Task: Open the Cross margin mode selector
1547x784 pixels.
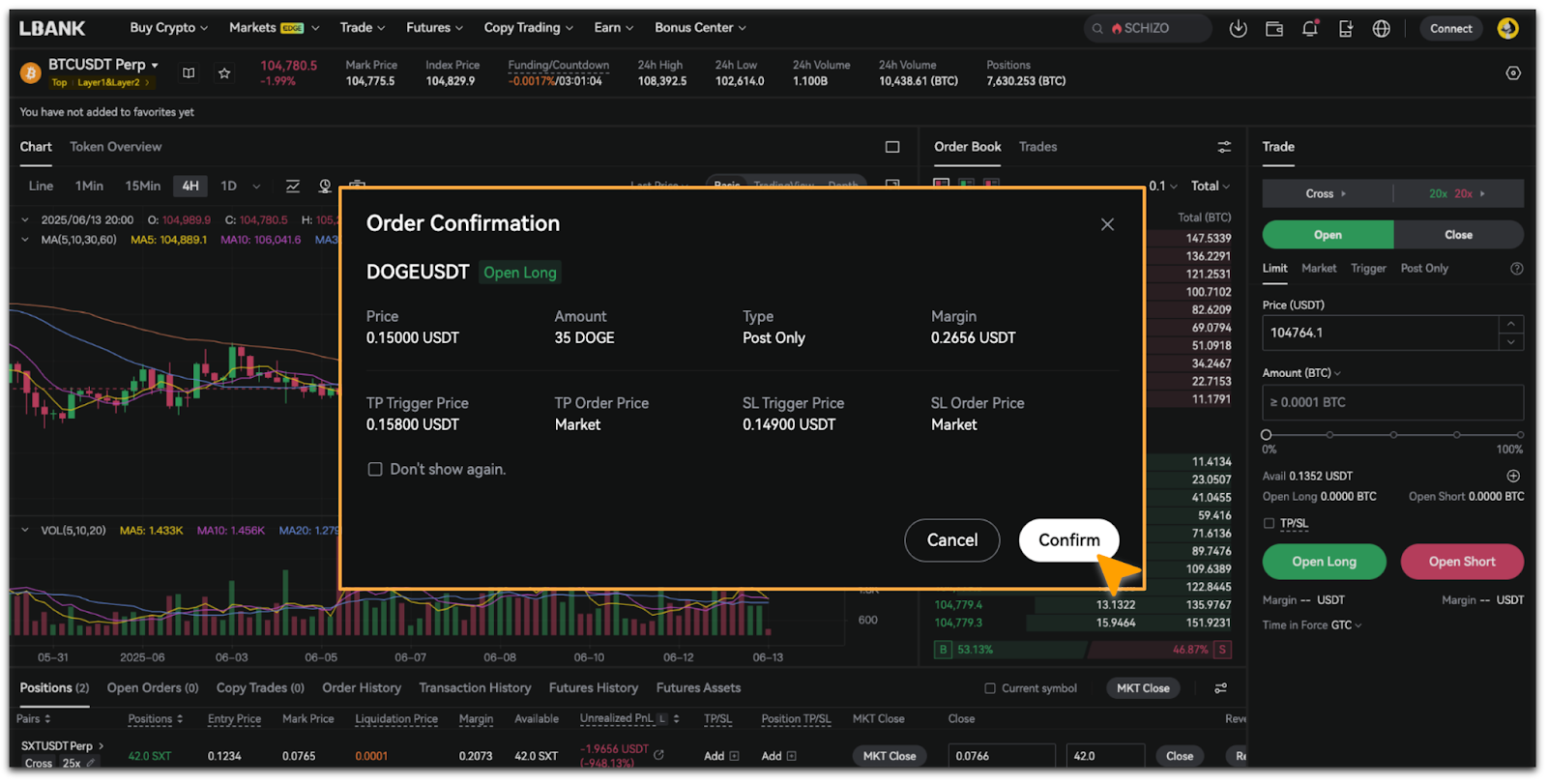Action: [x=1326, y=194]
